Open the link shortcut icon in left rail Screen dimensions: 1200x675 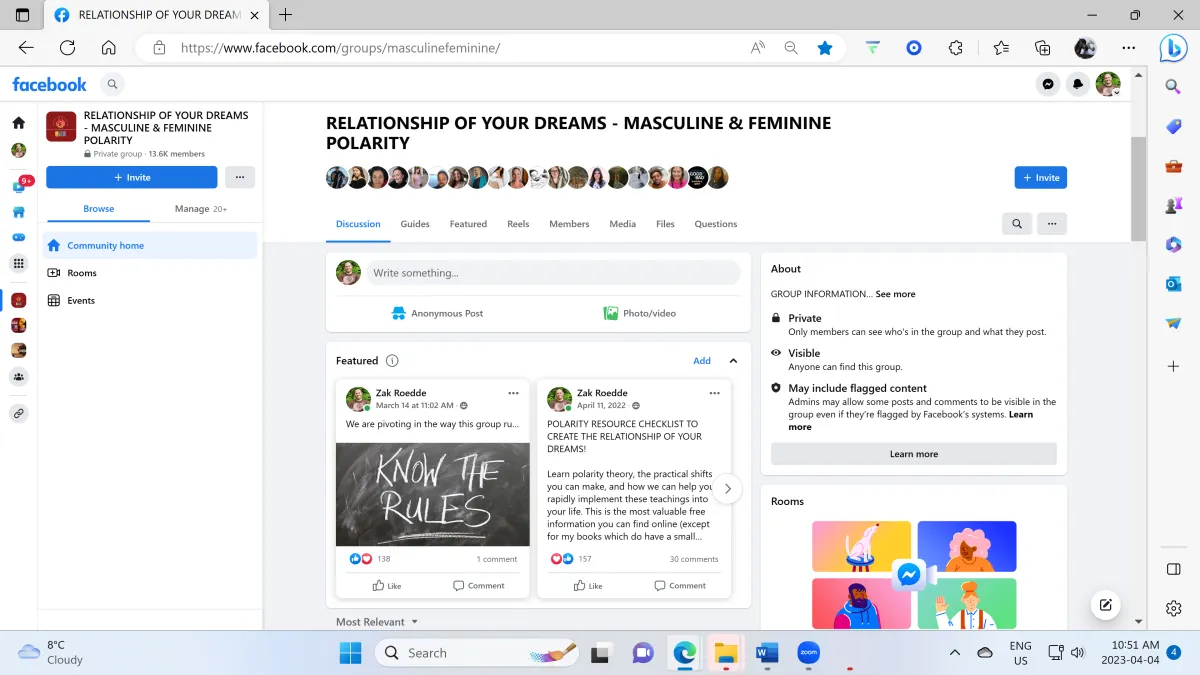(x=18, y=413)
